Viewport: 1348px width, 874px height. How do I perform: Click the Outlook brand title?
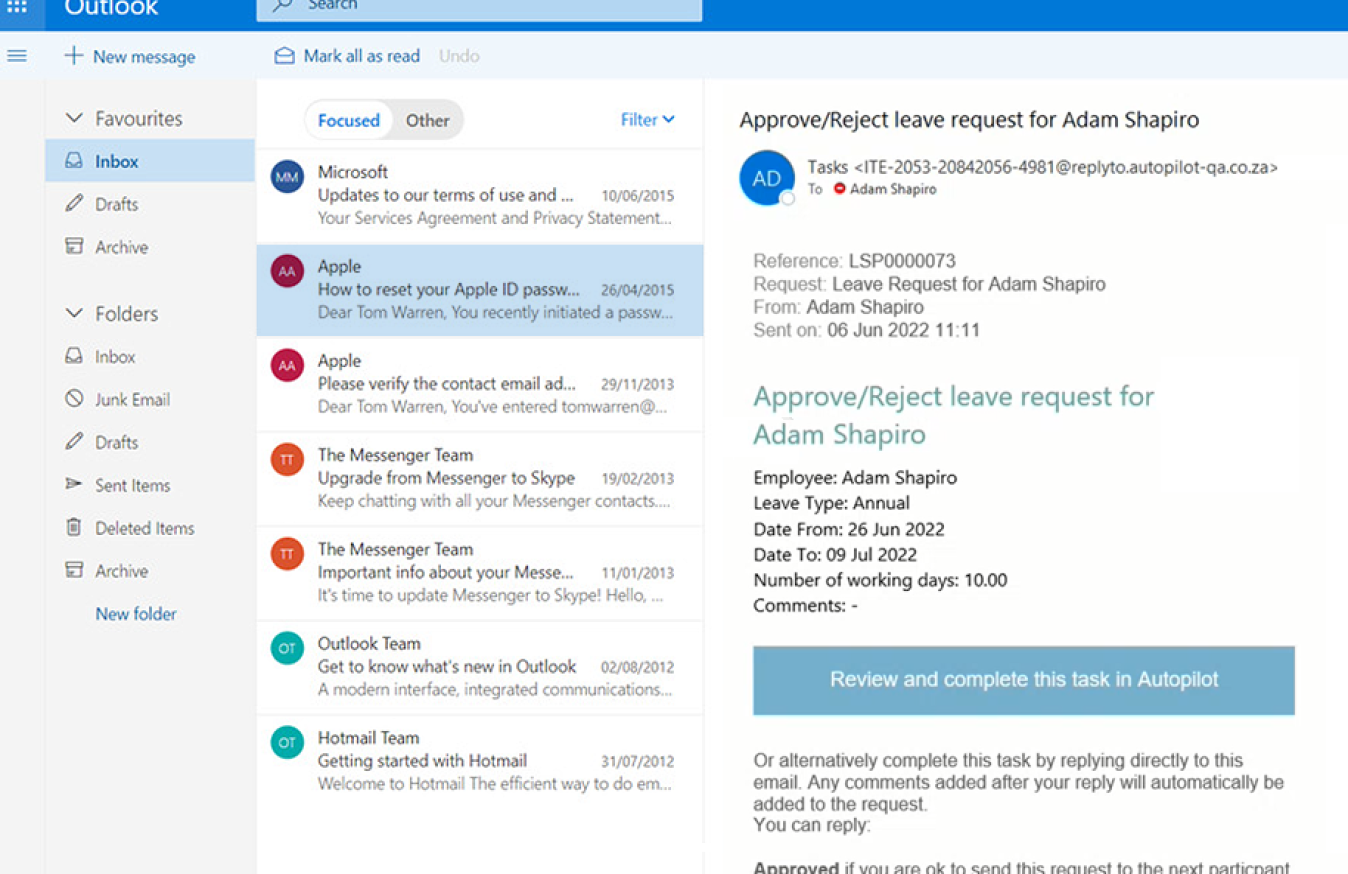click(x=111, y=8)
